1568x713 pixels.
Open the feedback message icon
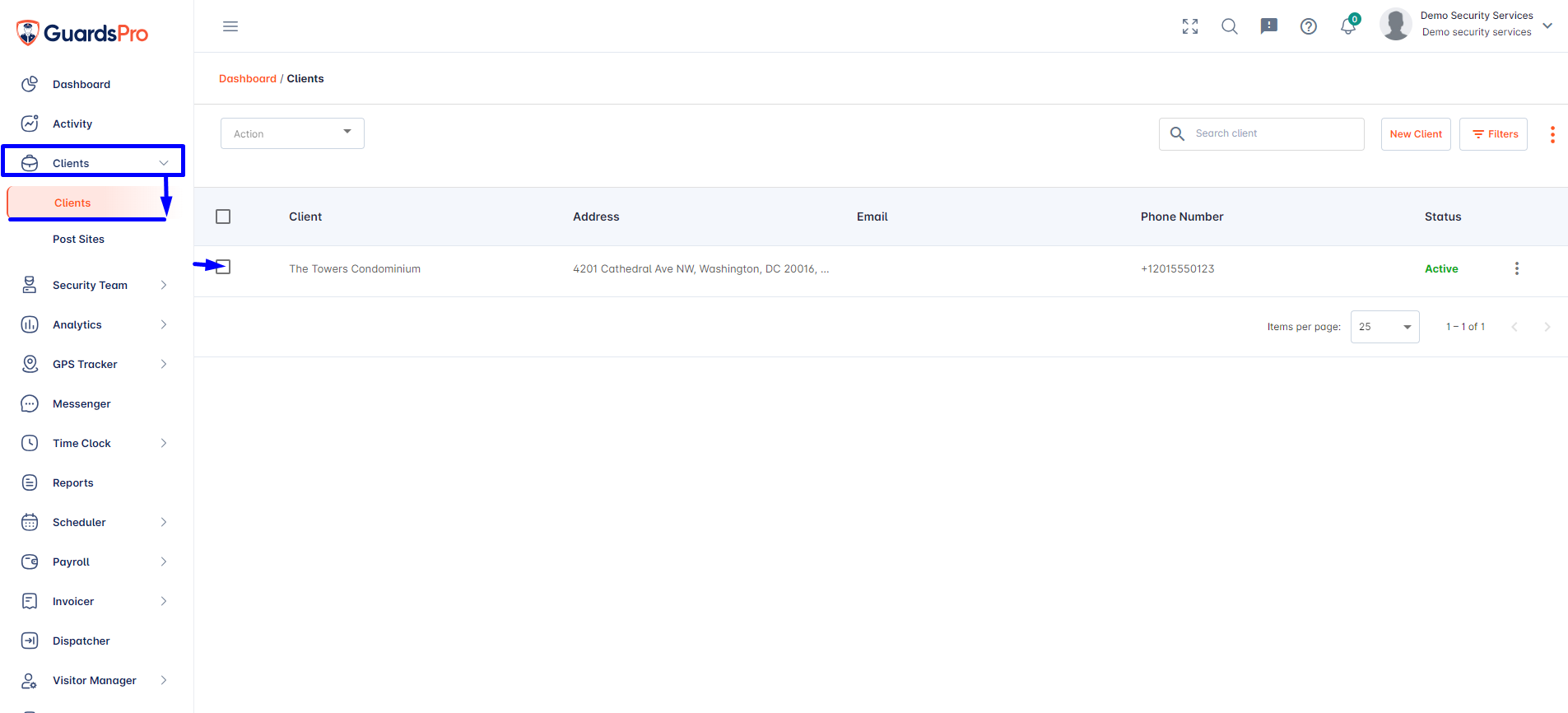(1269, 26)
